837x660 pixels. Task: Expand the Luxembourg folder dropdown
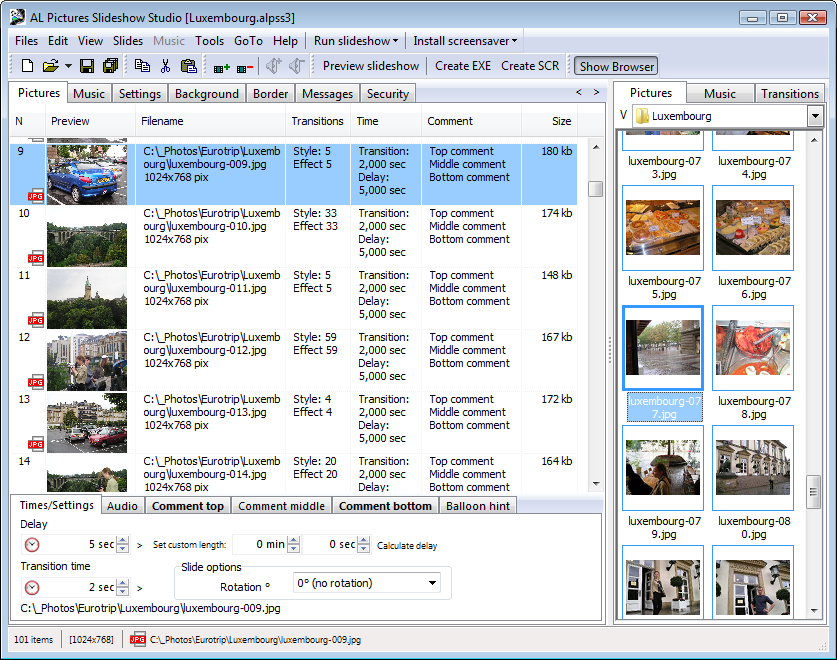[815, 116]
